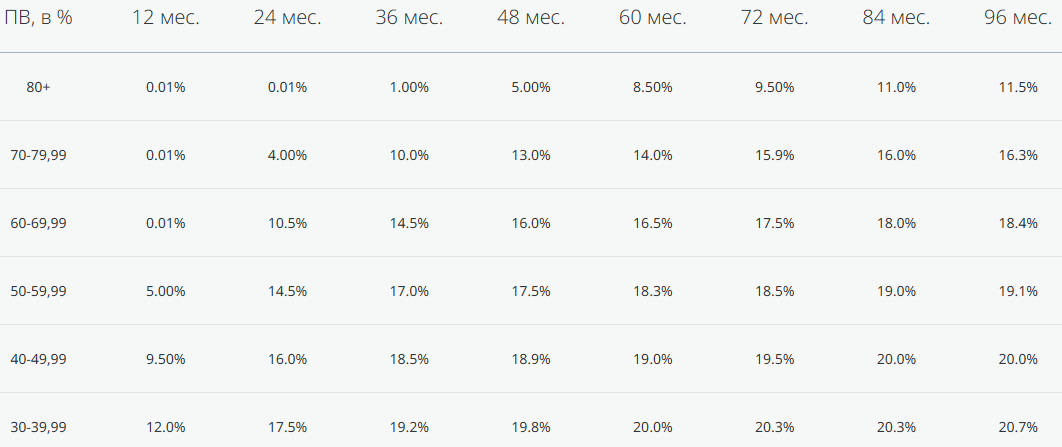Image resolution: width=1062 pixels, height=447 pixels.
Task: Click the "ПВ, в %" column header
Action: [x=38, y=19]
